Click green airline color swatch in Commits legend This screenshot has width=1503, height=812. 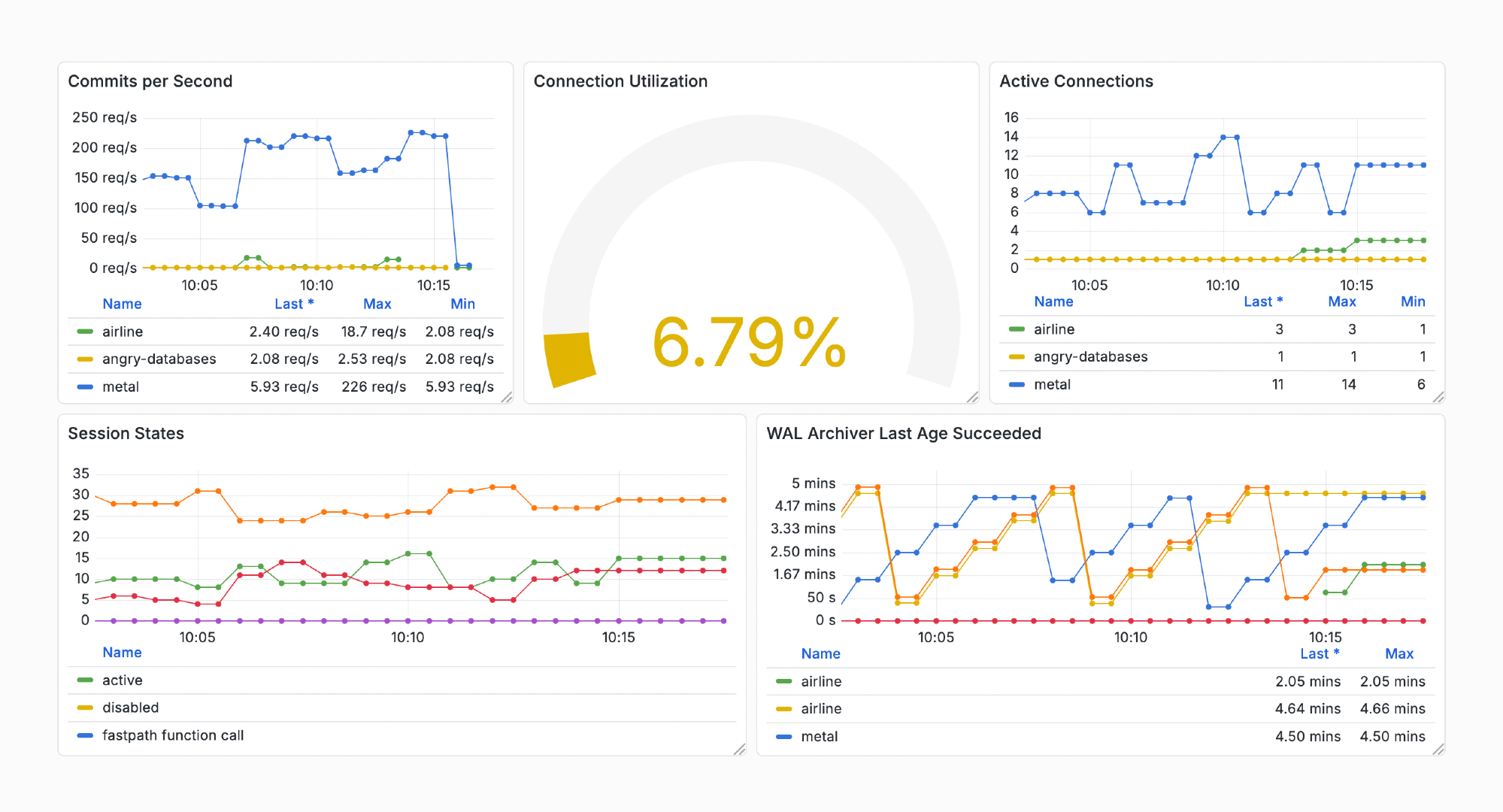pyautogui.click(x=85, y=332)
